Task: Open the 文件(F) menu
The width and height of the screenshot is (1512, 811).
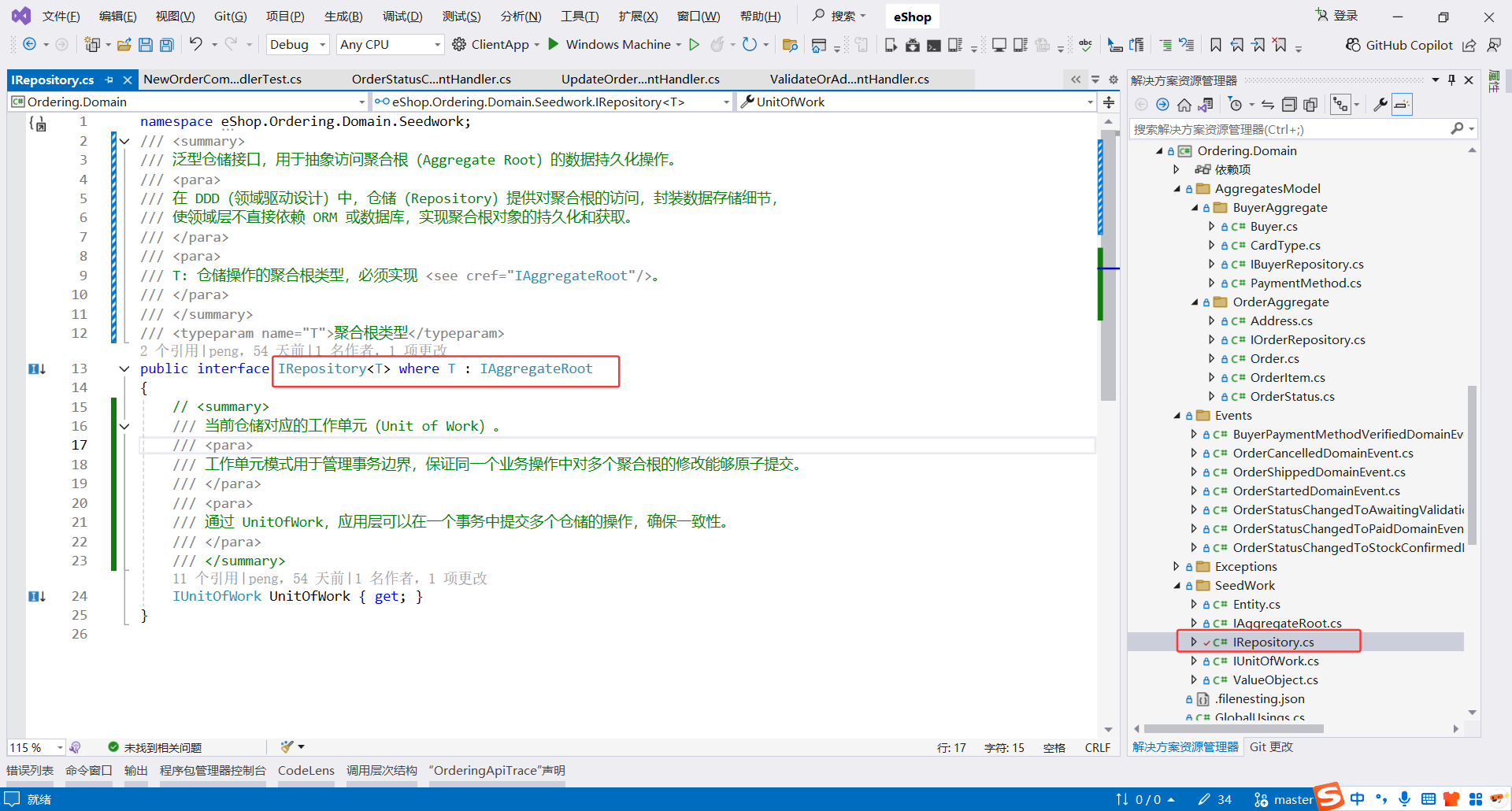Action: 61,17
